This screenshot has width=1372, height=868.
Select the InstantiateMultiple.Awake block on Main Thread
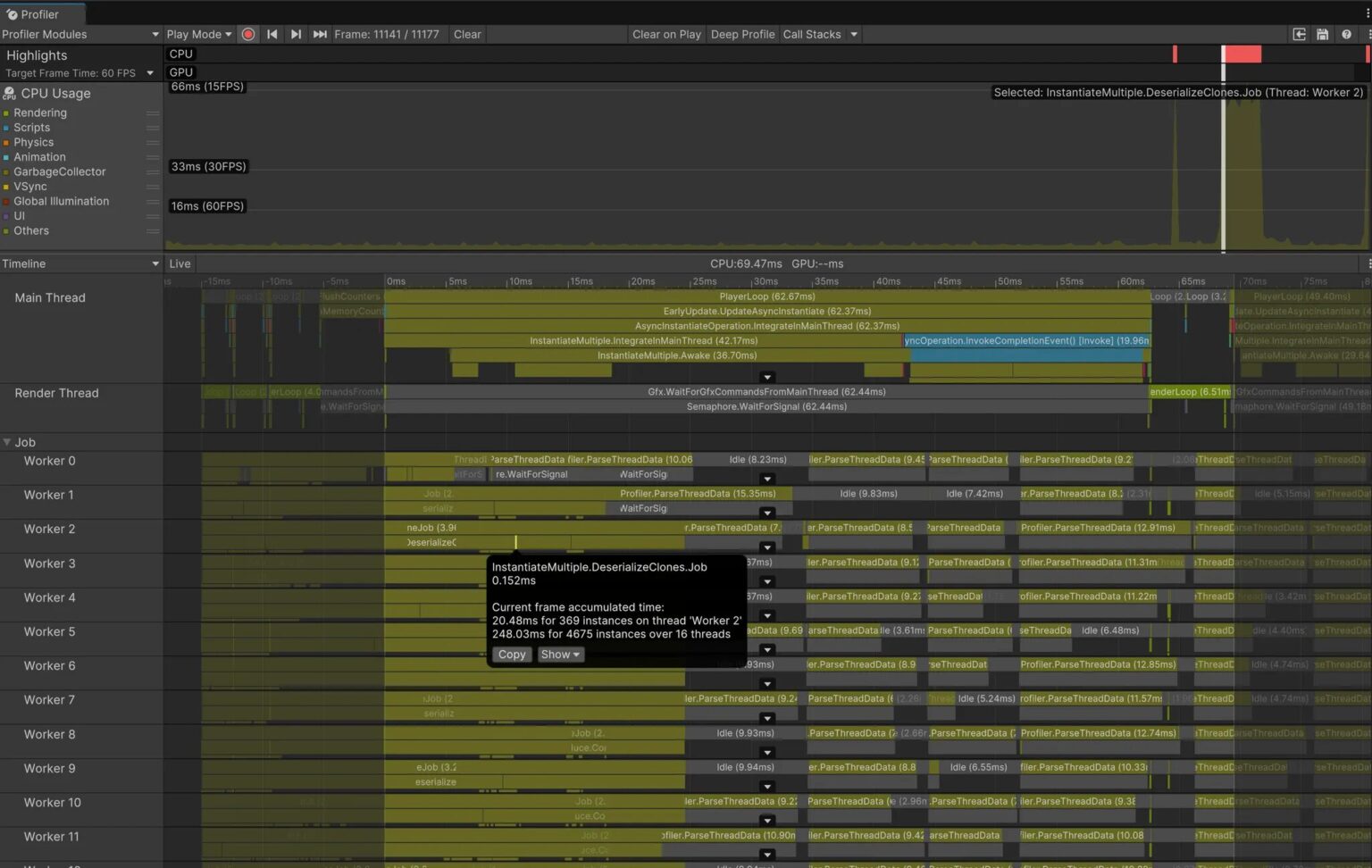point(677,355)
